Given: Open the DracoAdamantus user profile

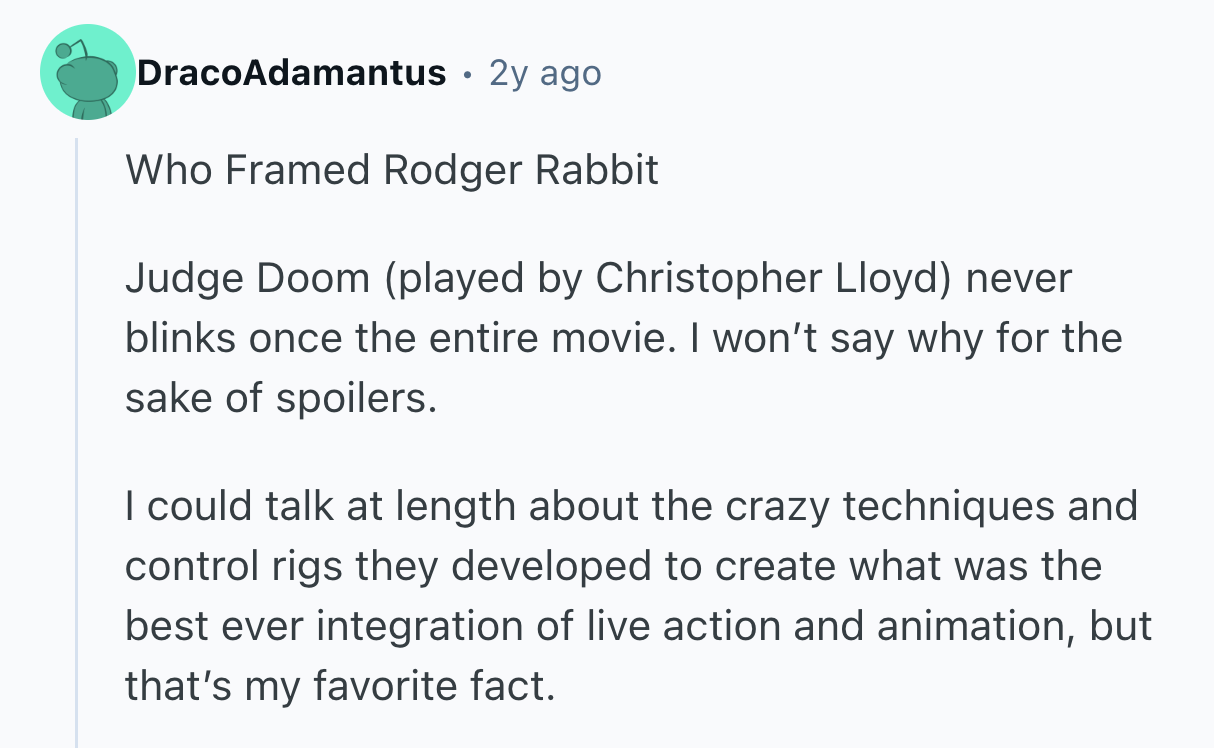Looking at the screenshot, I should (292, 73).
